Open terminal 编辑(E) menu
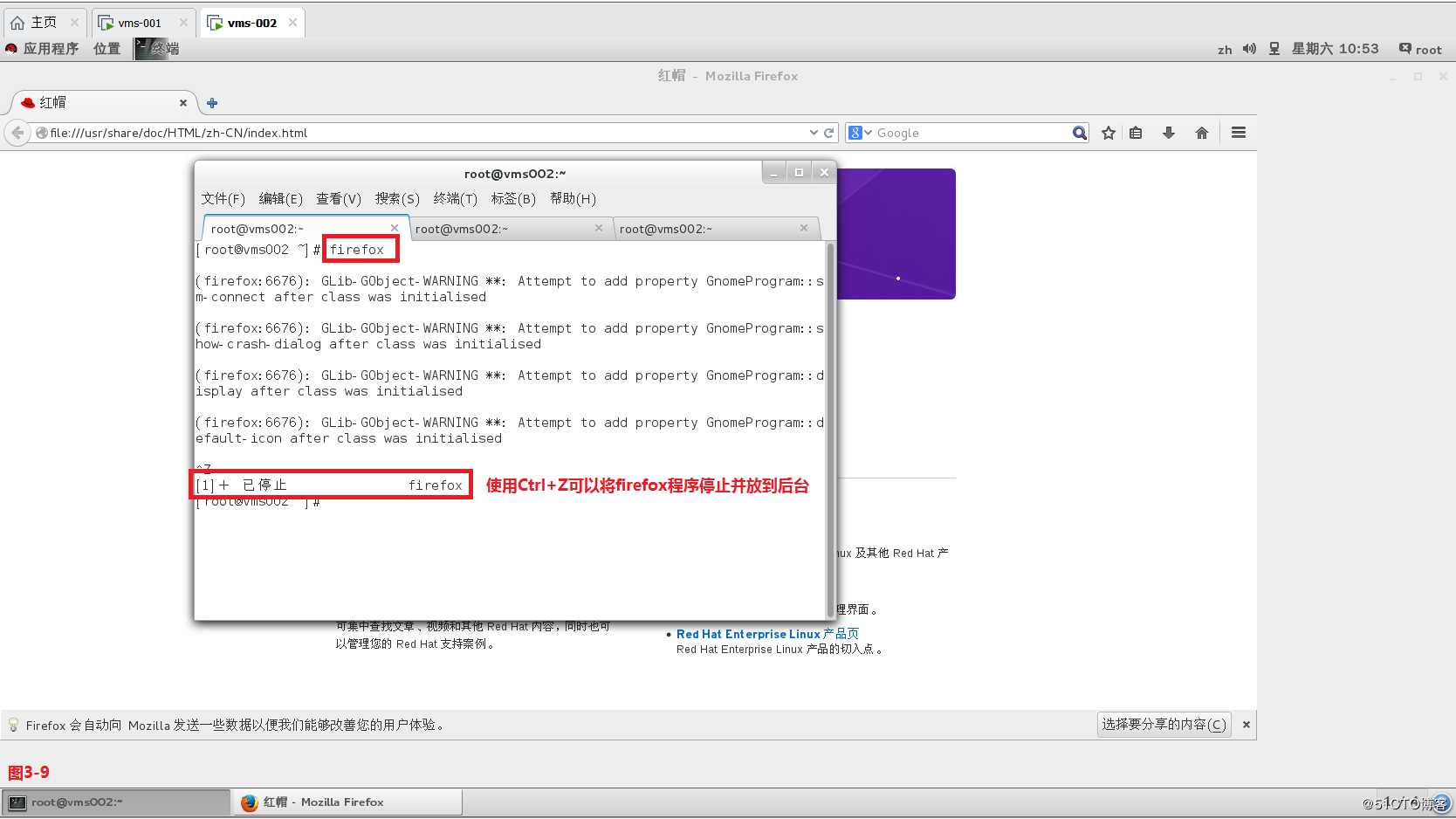Screen dimensions: 1456x819 point(280,199)
